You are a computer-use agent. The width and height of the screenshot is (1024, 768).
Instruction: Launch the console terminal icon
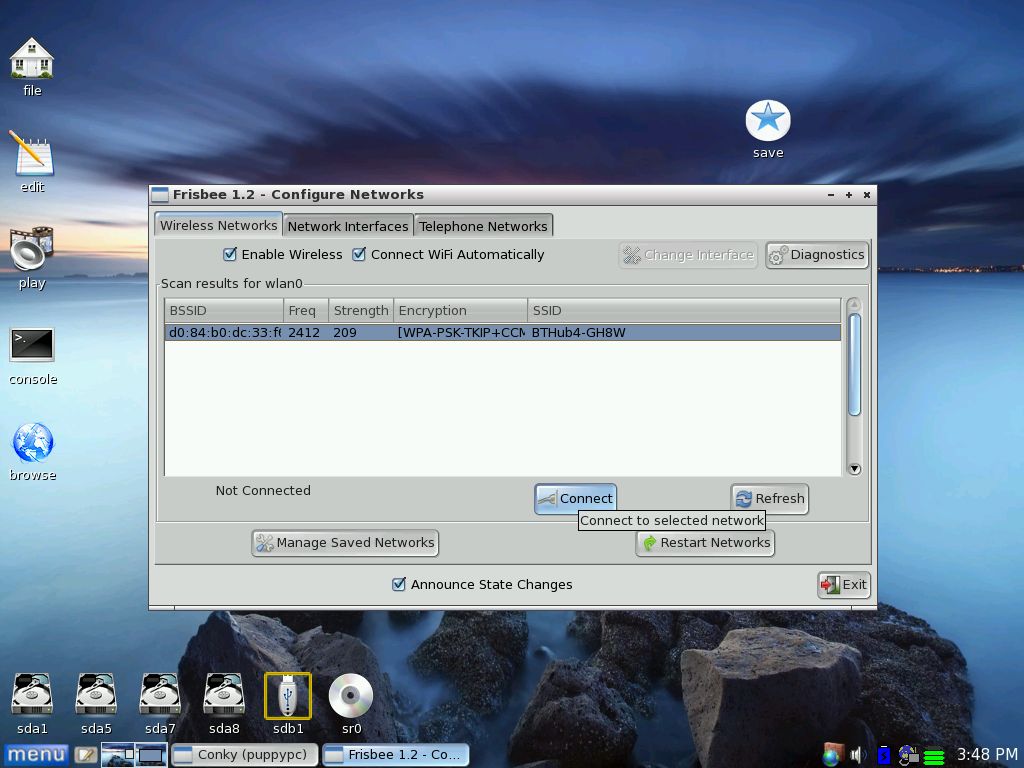click(32, 346)
